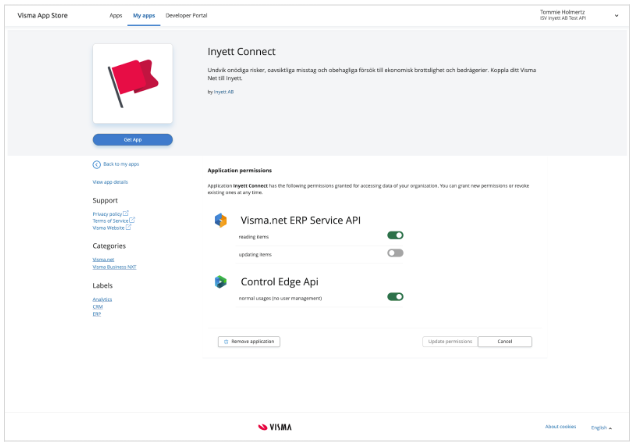Viewport: 635px width, 447px height.
Task: Click the Tommie Holmertz user name
Action: pyautogui.click(x=562, y=12)
